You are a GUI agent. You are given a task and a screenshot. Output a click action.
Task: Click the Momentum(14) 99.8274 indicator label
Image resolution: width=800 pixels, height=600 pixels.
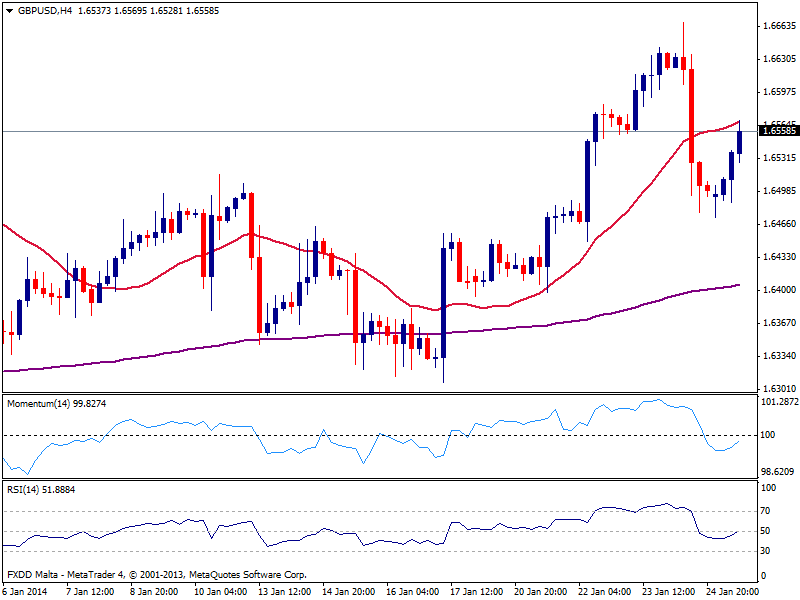click(57, 404)
